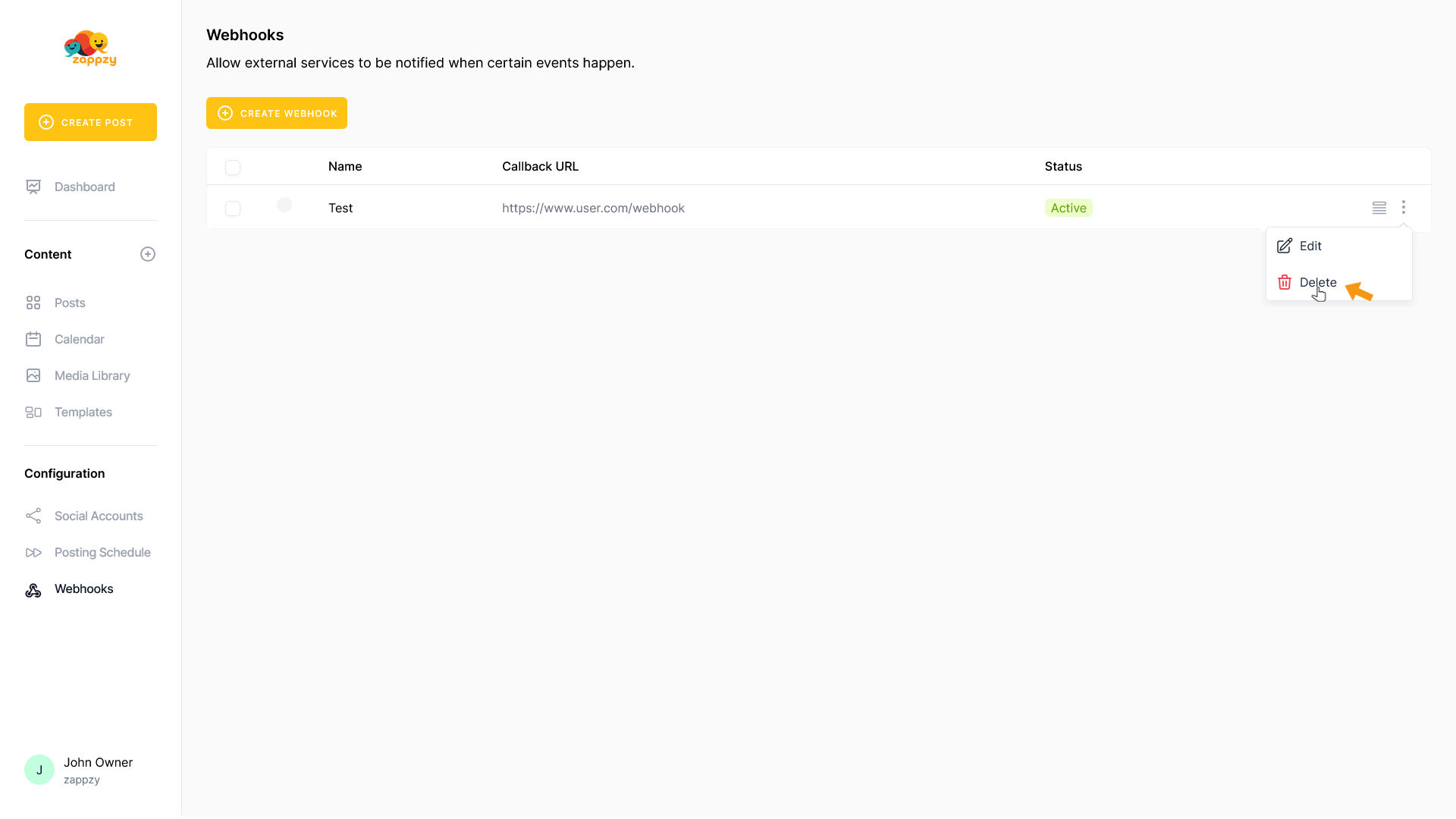Open the Dashboard icon in sidebar
1456x819 pixels.
[33, 187]
